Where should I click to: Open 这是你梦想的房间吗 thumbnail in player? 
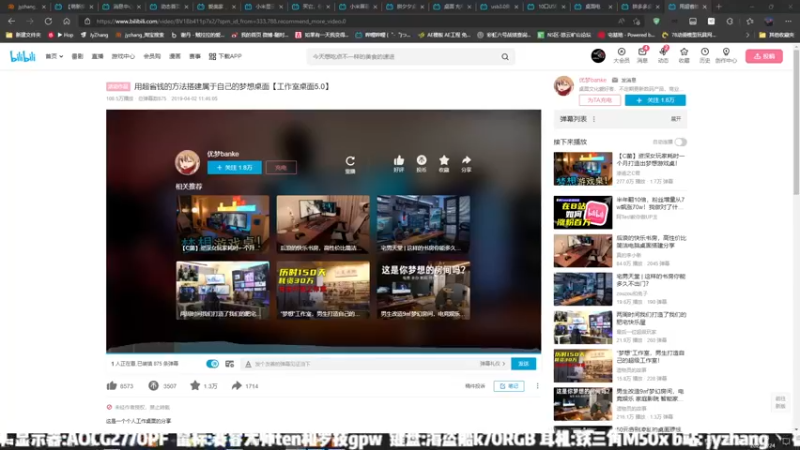423,290
